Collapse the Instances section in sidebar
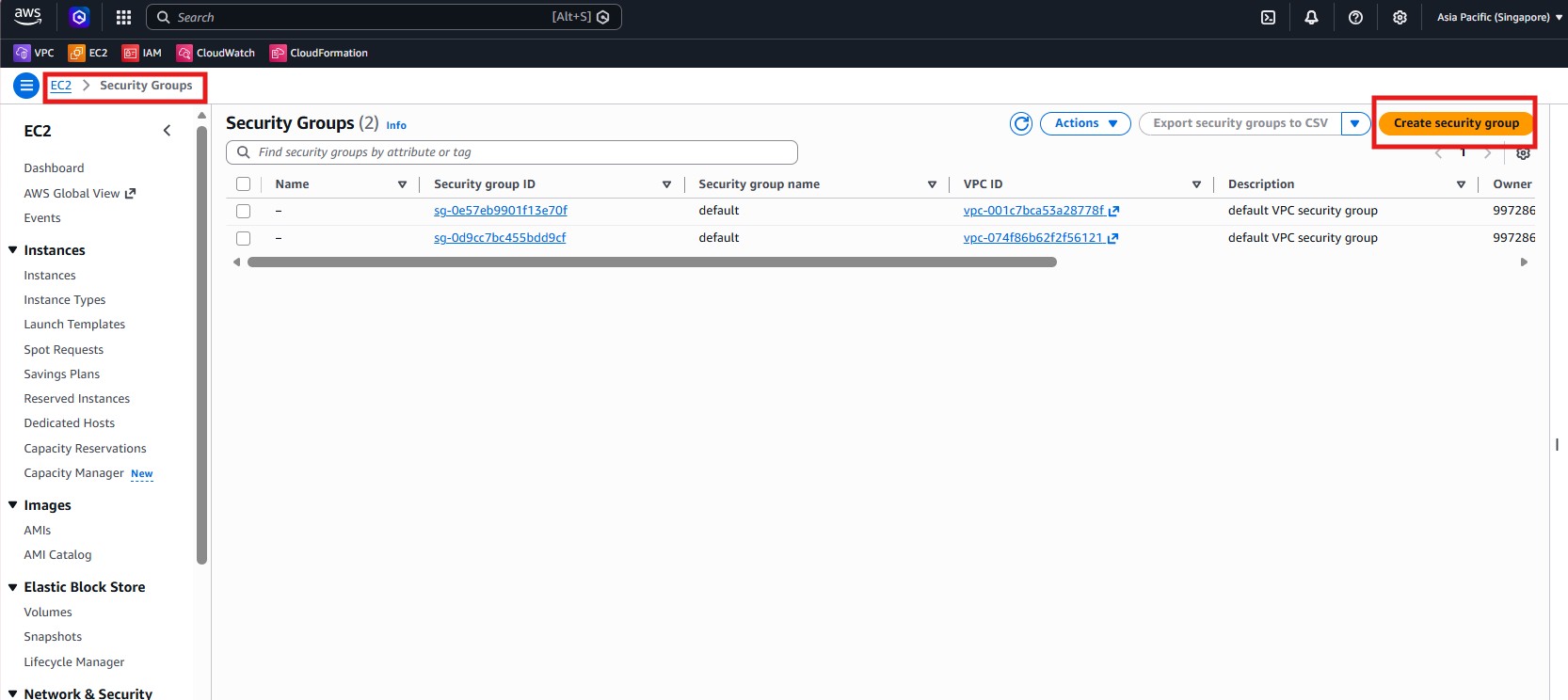Viewport: 1568px width, 700px height. coord(13,250)
